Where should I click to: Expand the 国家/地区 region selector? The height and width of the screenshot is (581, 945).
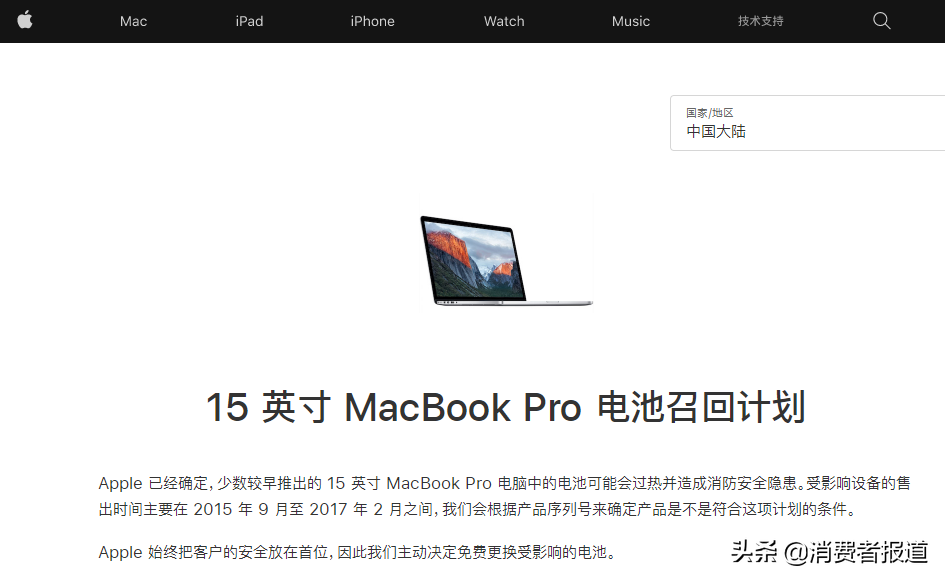[x=808, y=123]
